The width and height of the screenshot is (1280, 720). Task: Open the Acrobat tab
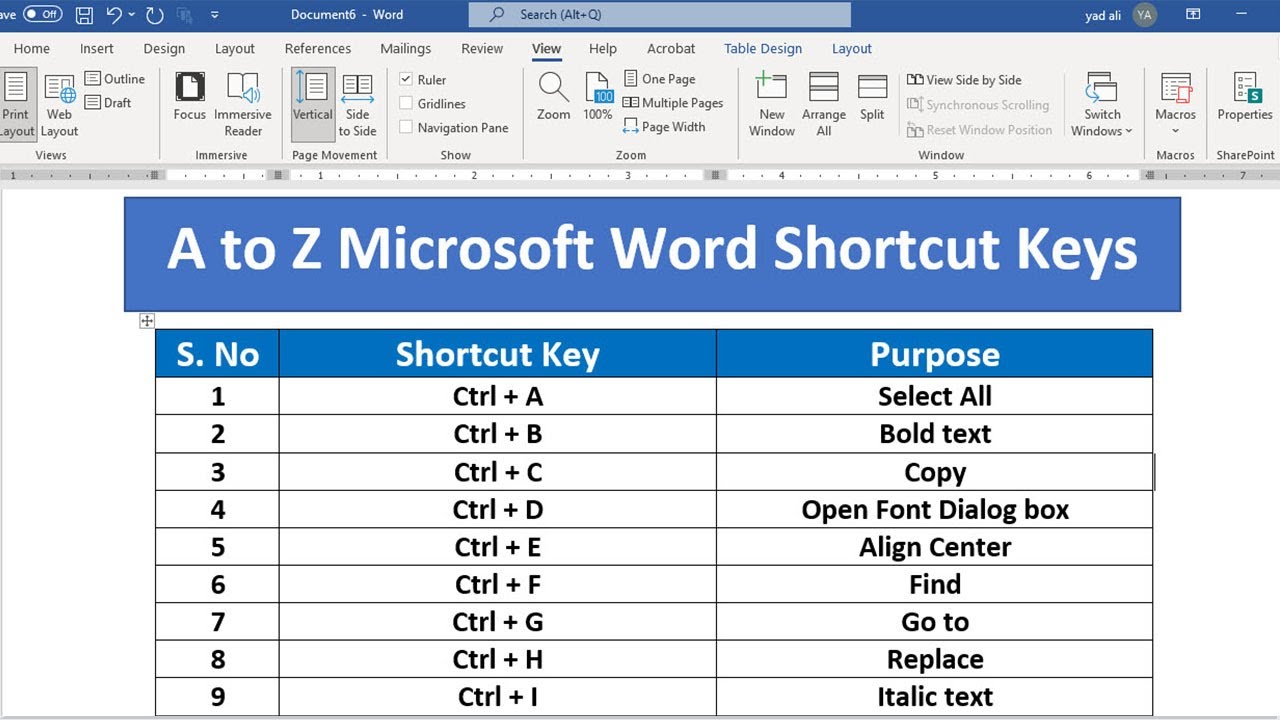[x=671, y=48]
